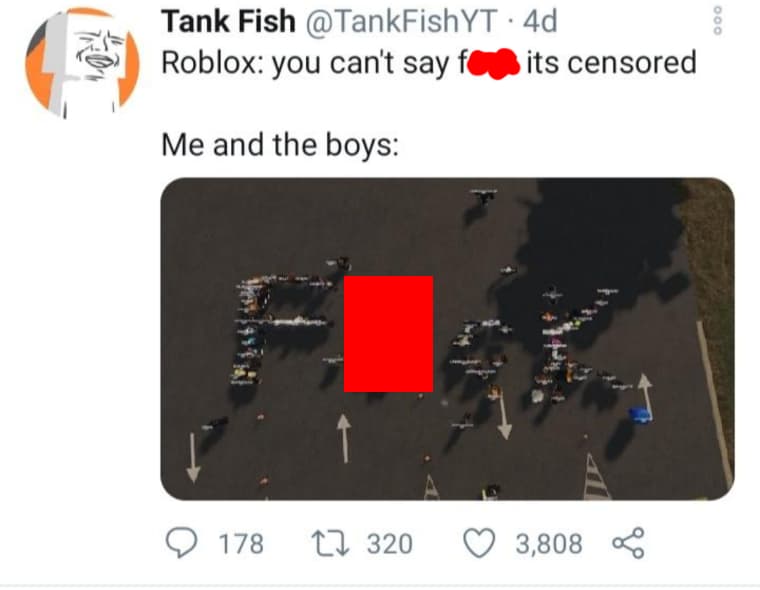Click the red scribble over the censored word

(x=492, y=63)
